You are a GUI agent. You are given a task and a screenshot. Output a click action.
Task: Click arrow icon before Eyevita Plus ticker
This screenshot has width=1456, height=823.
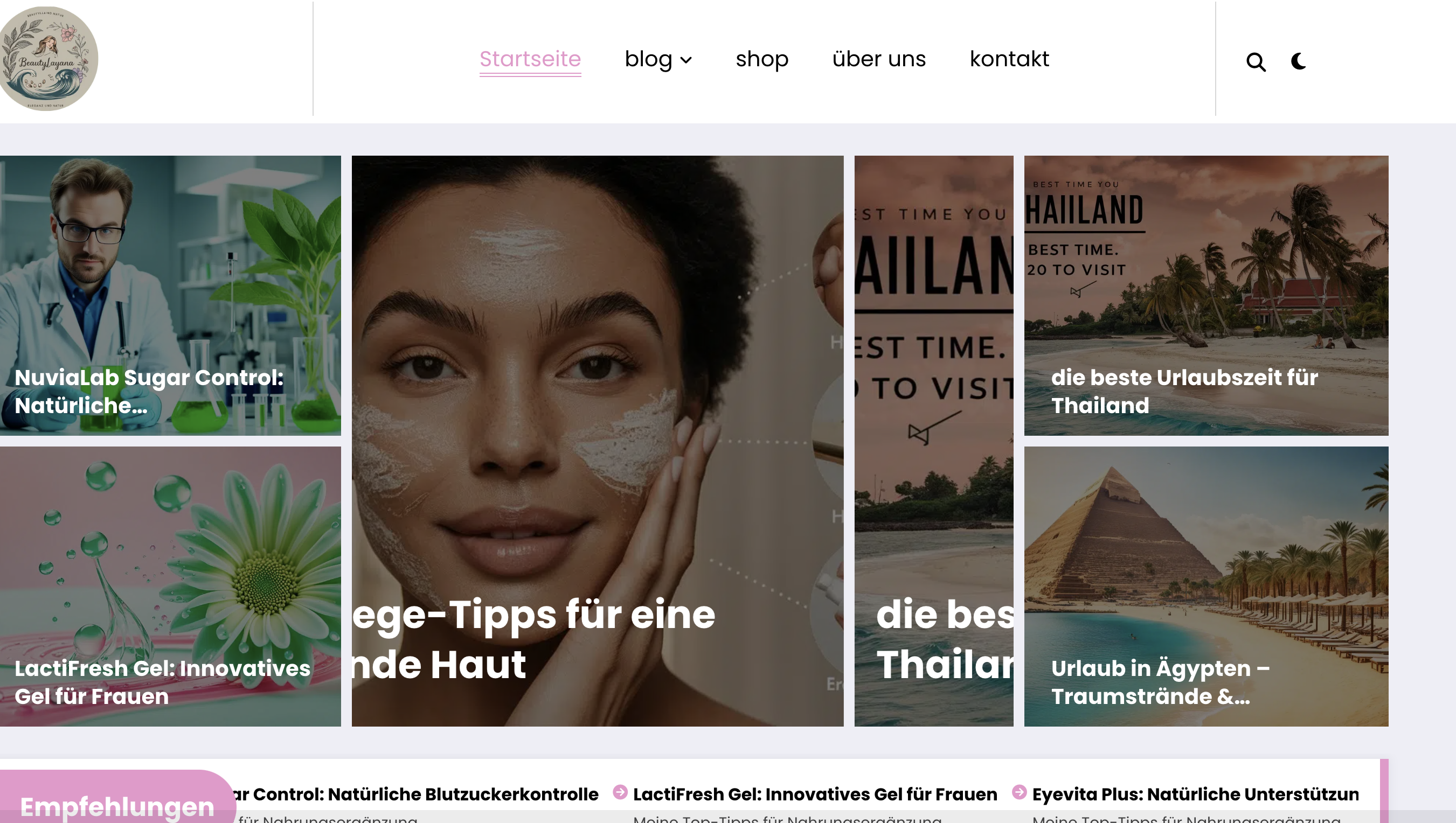(1019, 792)
